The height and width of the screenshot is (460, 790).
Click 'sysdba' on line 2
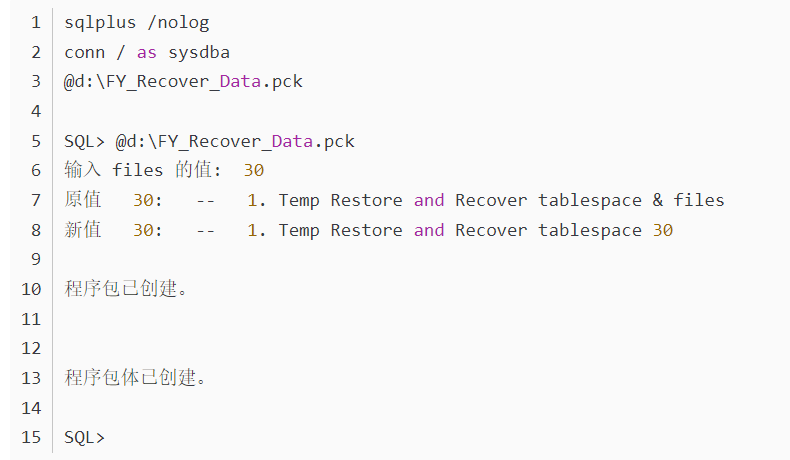199,52
